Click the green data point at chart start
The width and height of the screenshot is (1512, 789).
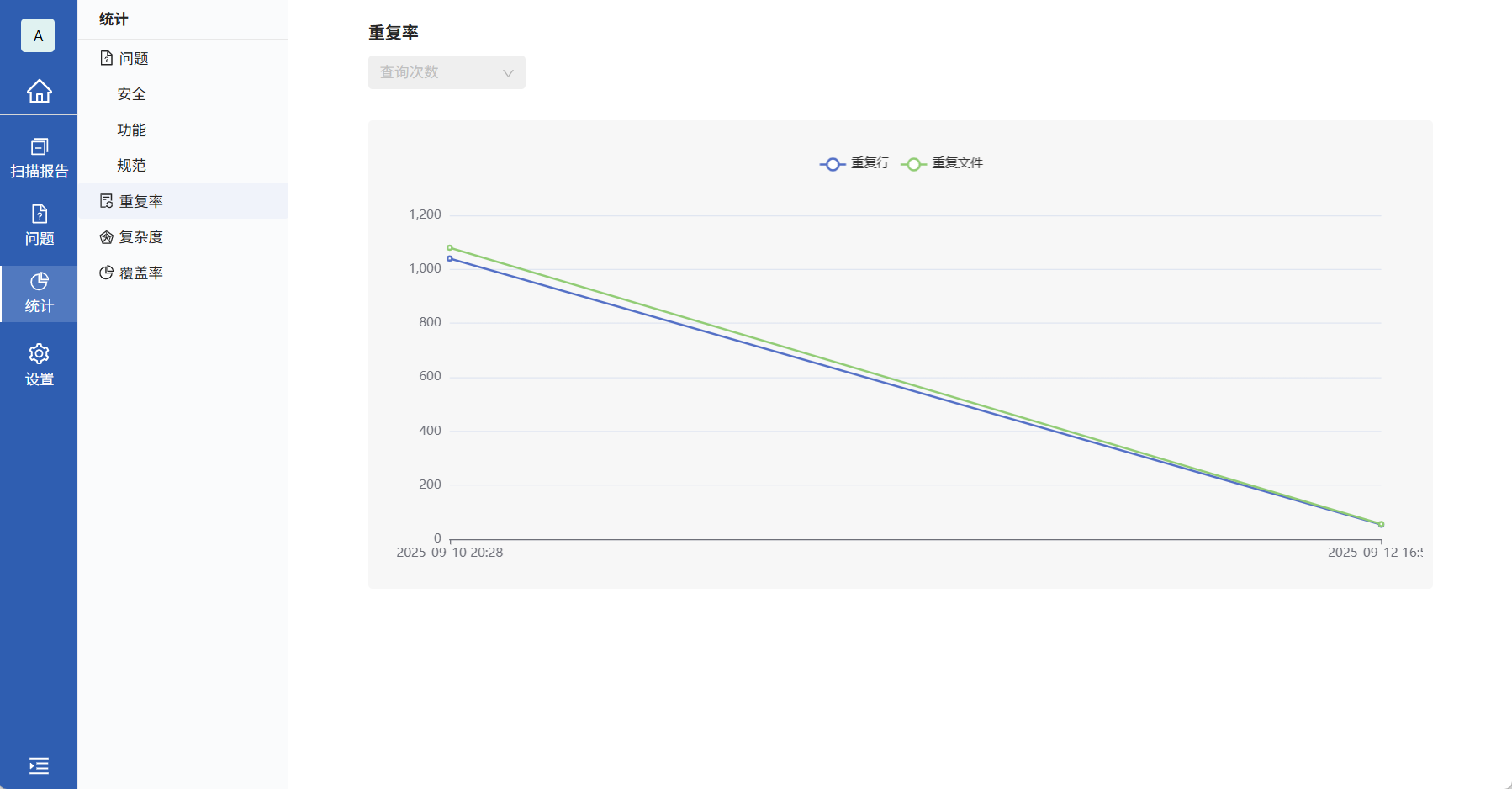pos(450,247)
